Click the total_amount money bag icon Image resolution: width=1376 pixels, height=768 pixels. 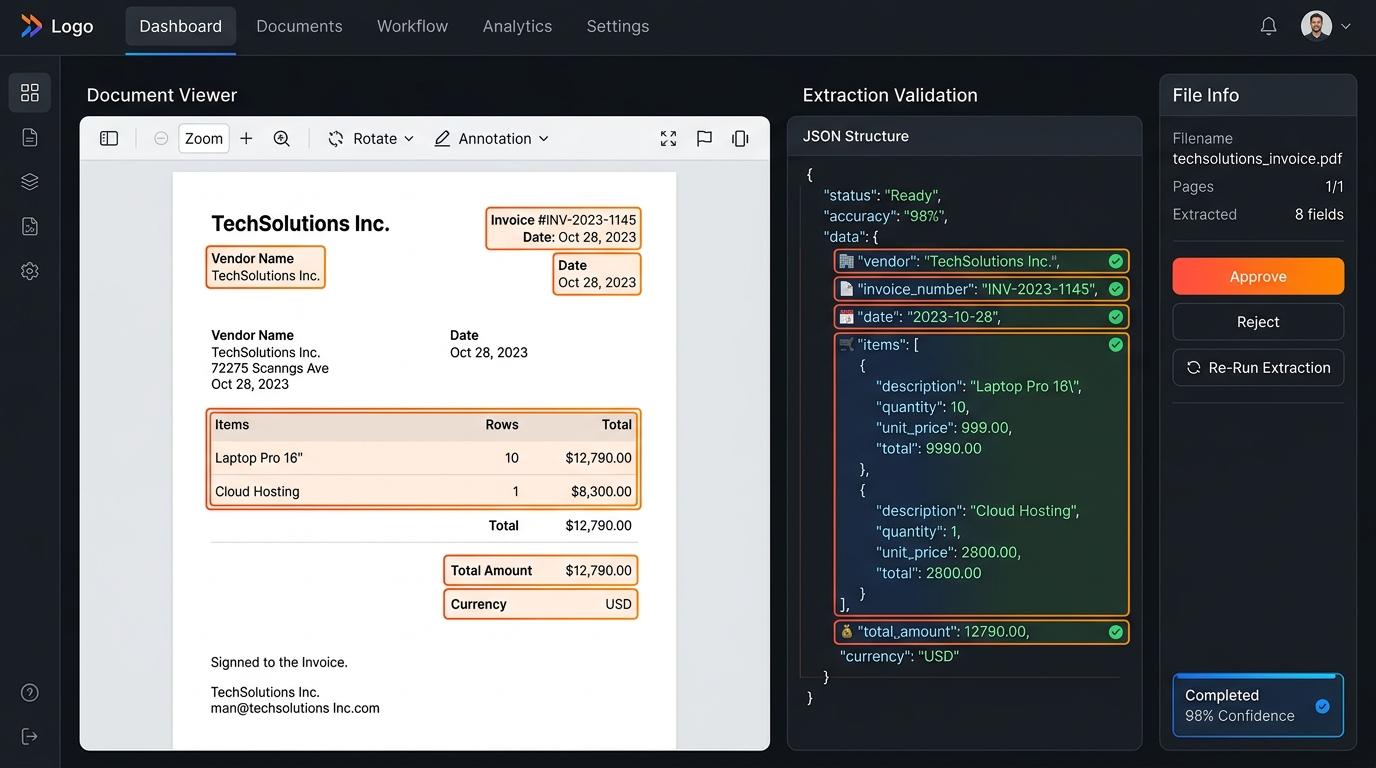pyautogui.click(x=847, y=632)
